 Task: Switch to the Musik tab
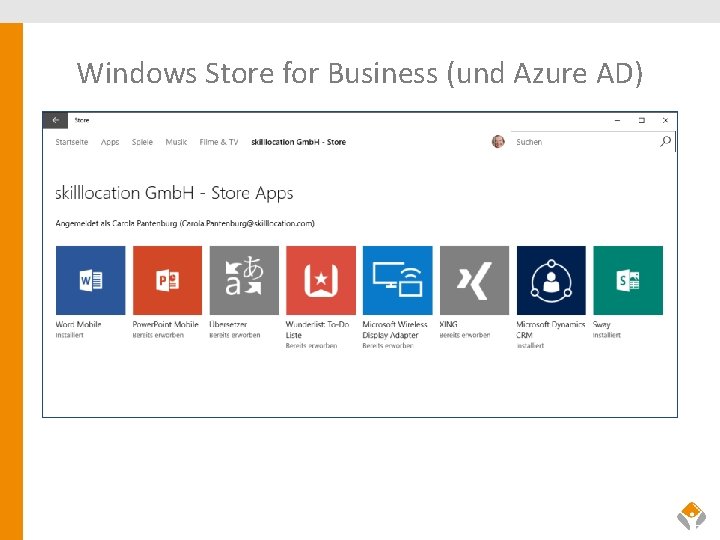[176, 142]
